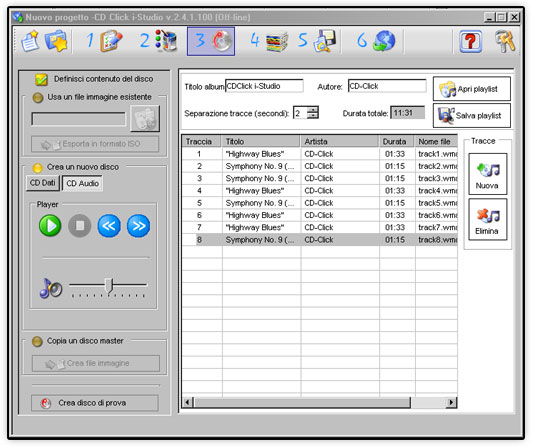533x447 pixels.
Task: Switch to CD Dati tab
Action: (42, 183)
